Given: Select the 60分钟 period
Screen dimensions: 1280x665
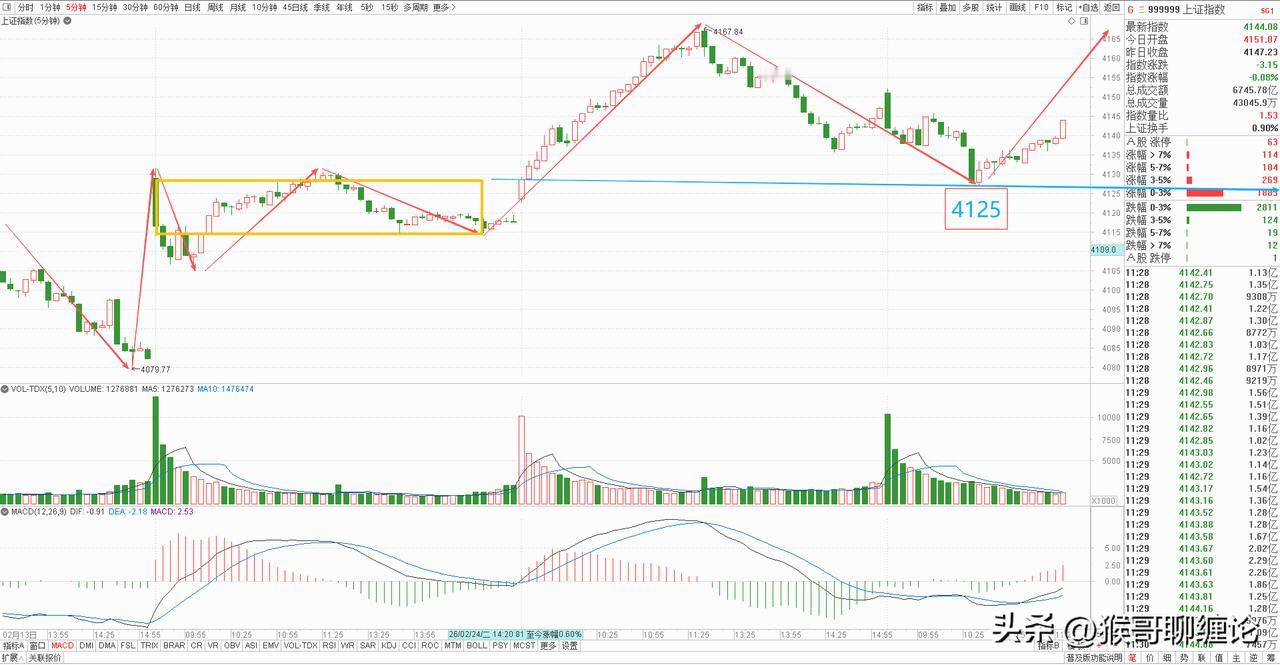Looking at the screenshot, I should point(166,7).
